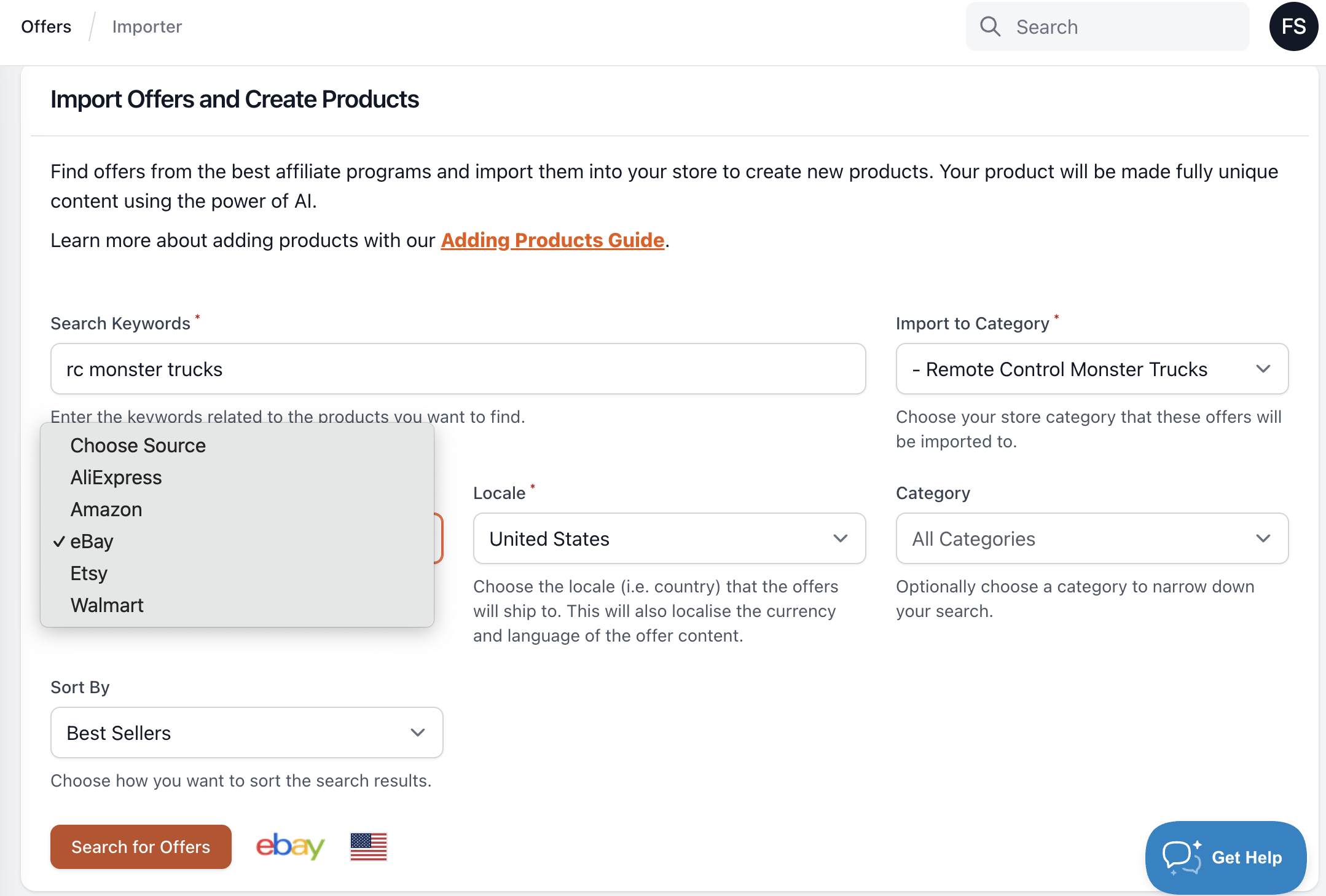
Task: Click the Get Help chat icon
Action: click(x=1181, y=857)
